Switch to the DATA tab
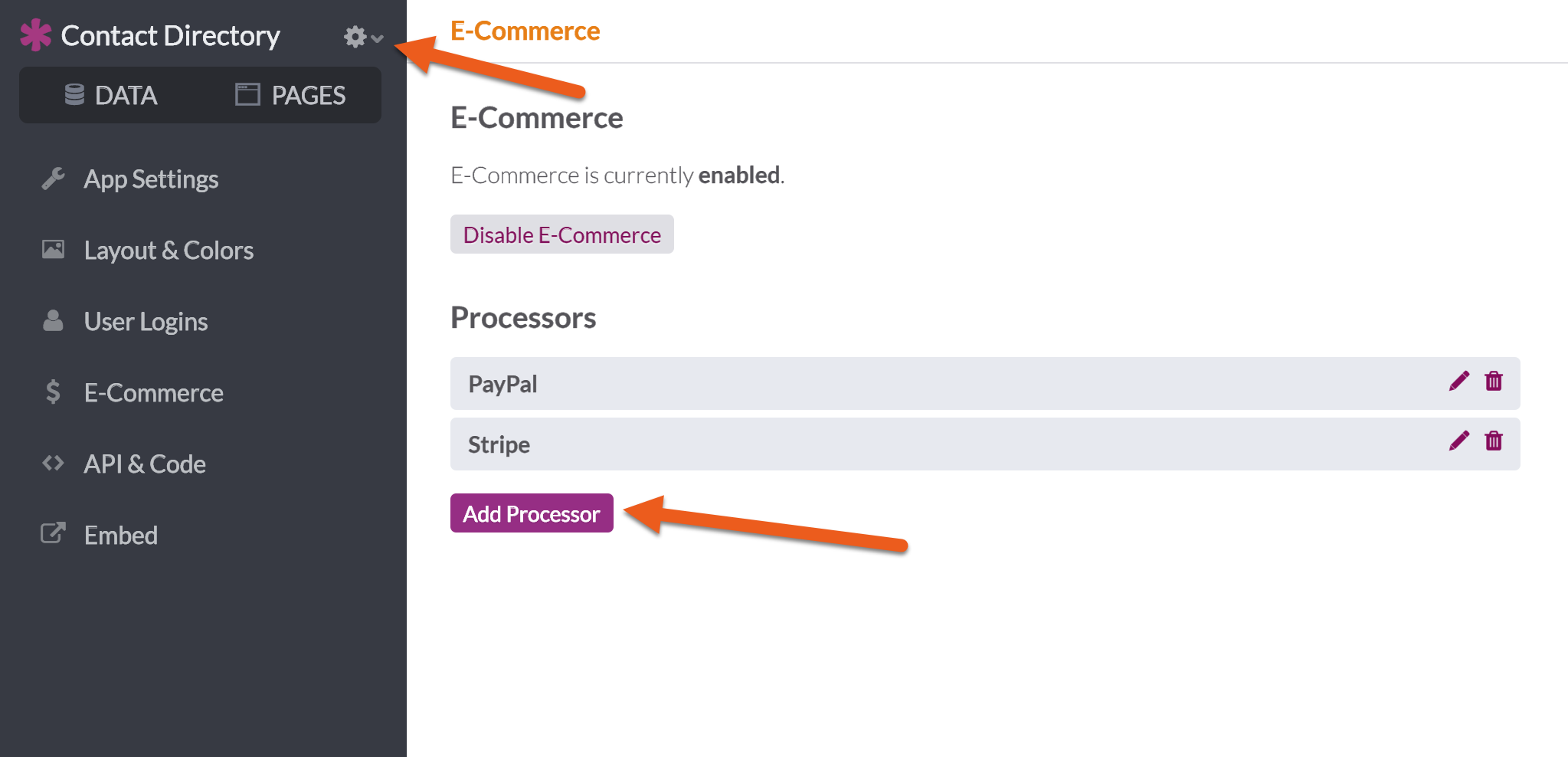 pyautogui.click(x=111, y=95)
